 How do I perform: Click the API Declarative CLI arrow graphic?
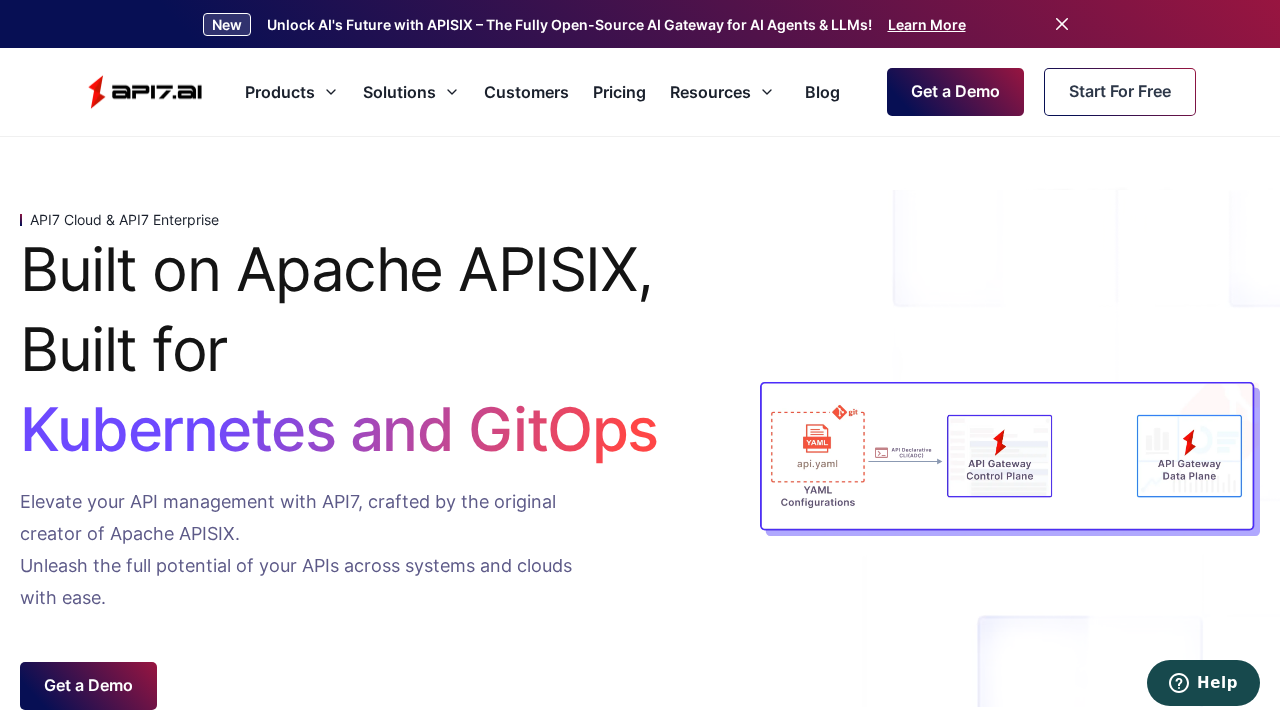905,456
